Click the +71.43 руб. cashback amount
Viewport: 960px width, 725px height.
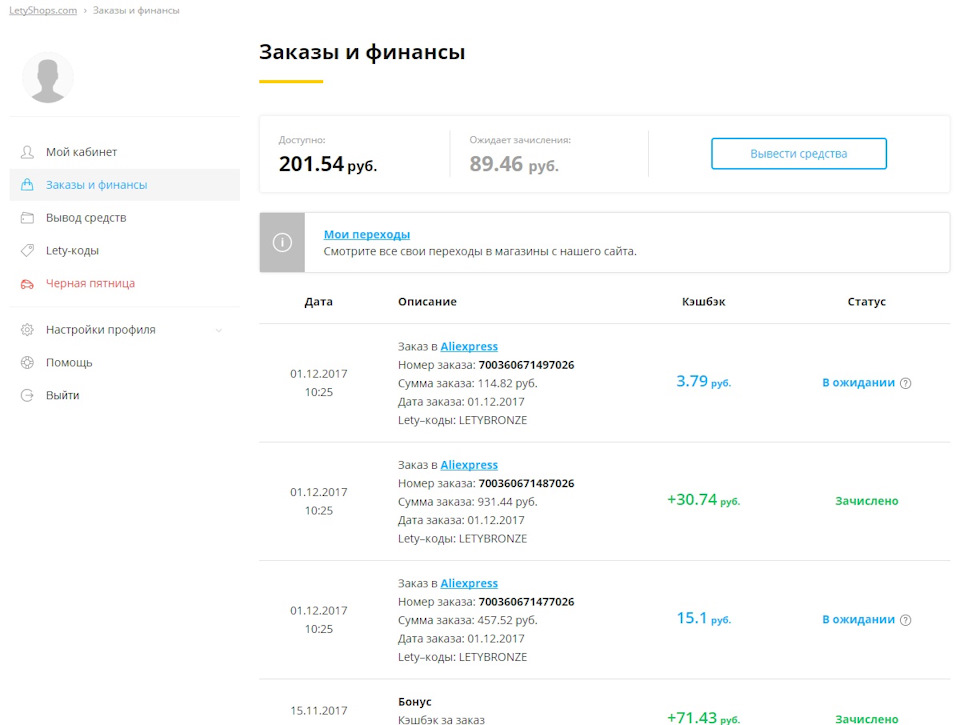[x=703, y=718]
